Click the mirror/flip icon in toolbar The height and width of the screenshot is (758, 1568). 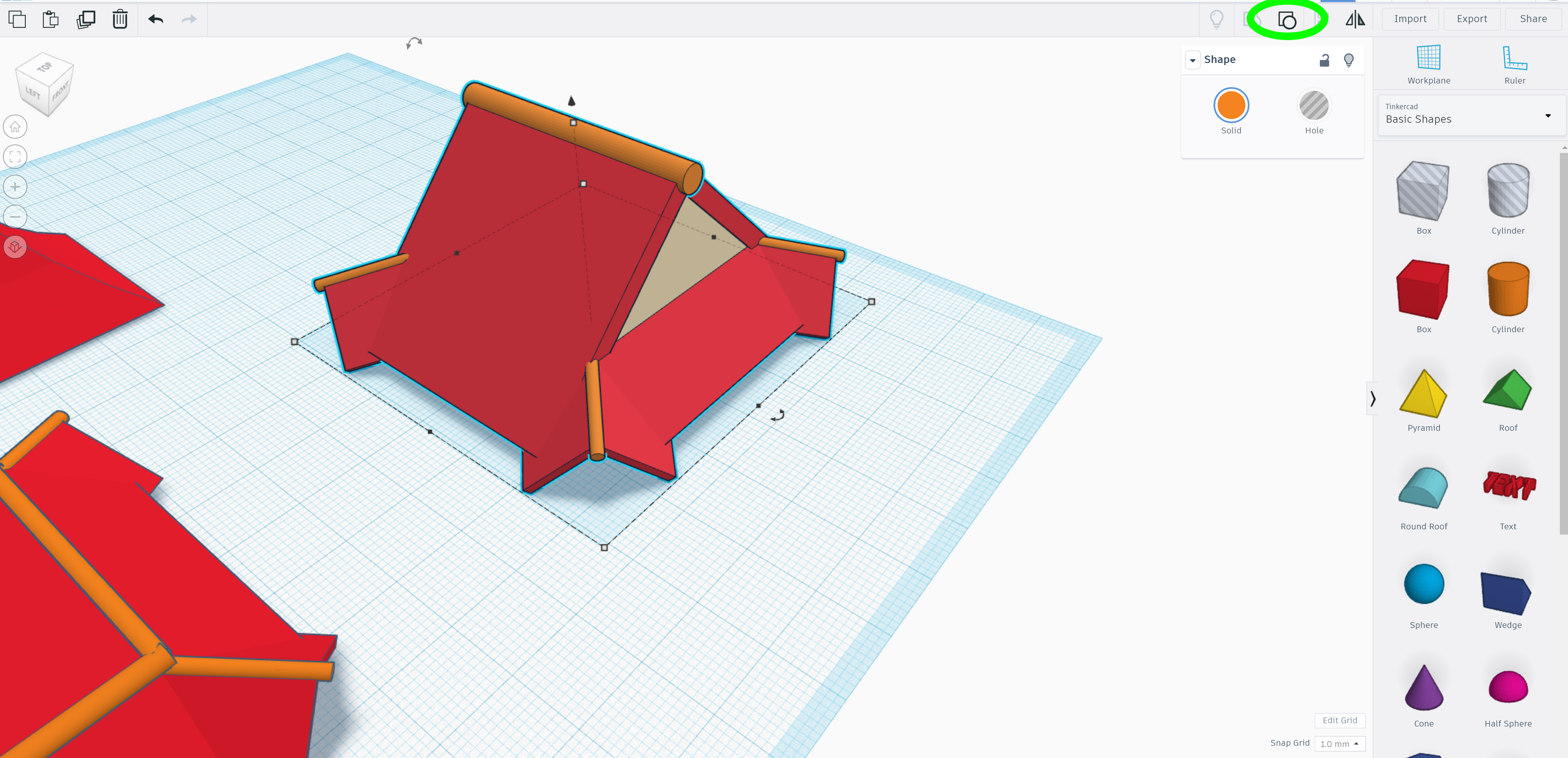(x=1355, y=18)
